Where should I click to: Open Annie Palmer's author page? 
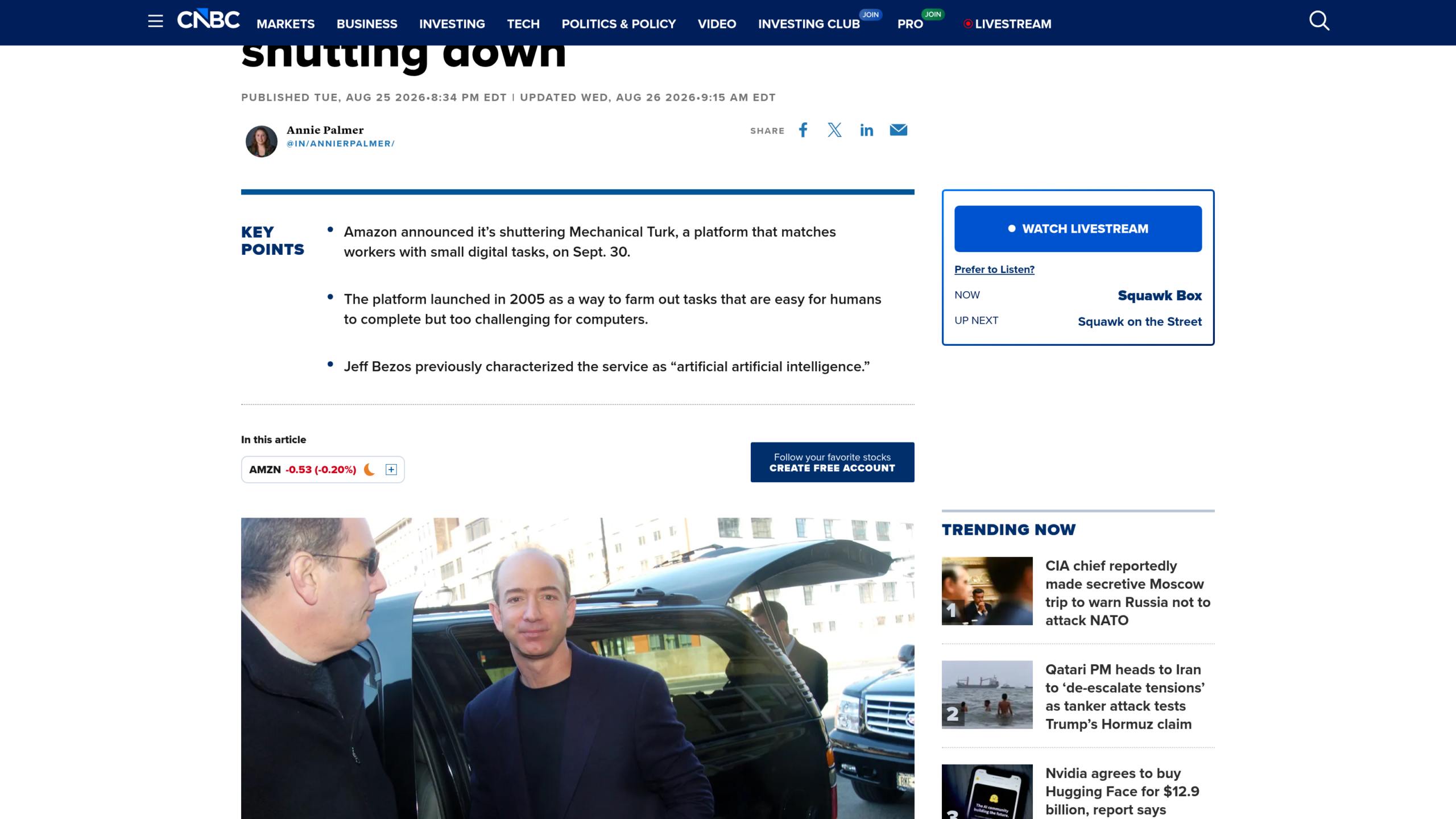pyautogui.click(x=325, y=130)
